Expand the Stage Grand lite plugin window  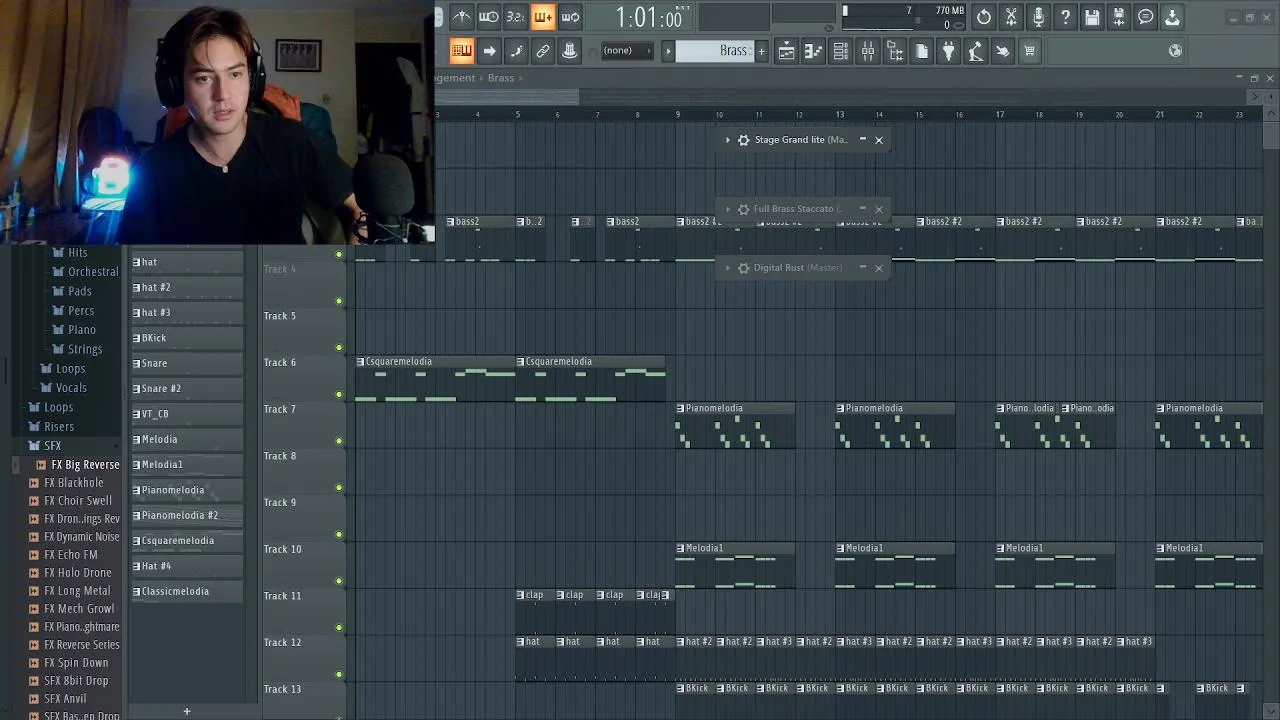click(x=728, y=140)
